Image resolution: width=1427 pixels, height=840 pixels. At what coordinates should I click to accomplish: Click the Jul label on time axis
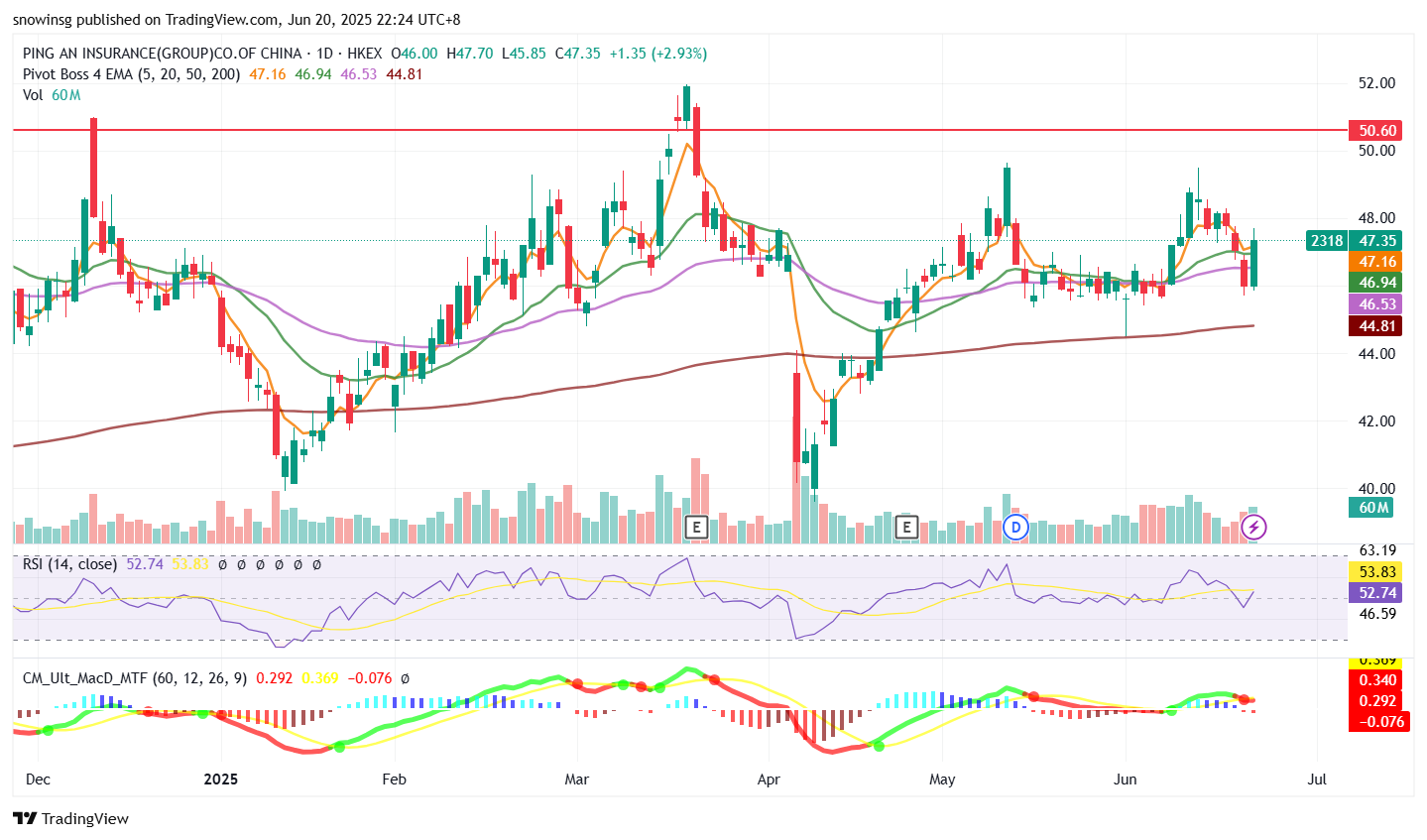1317,780
